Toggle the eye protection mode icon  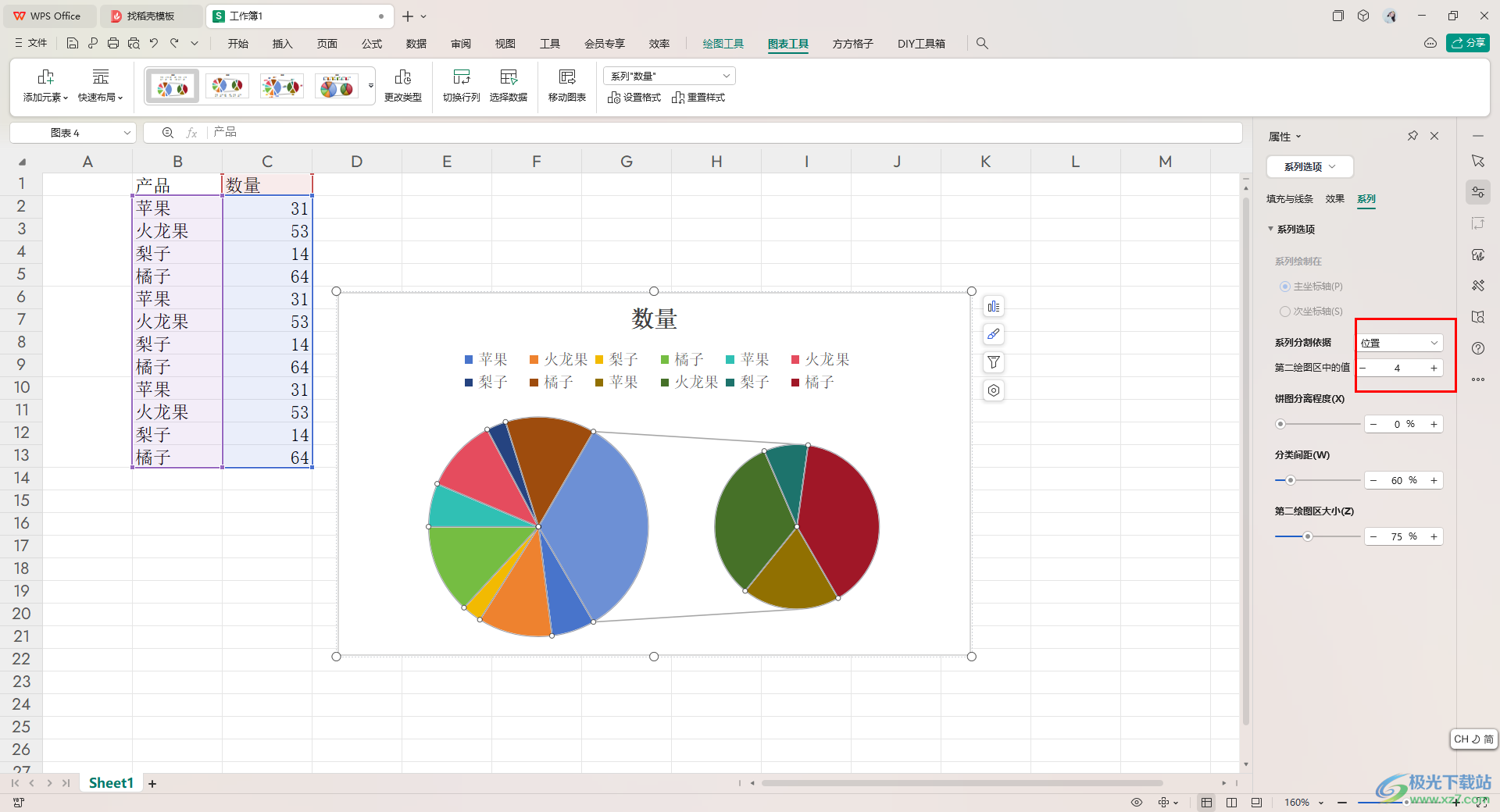point(1137,803)
